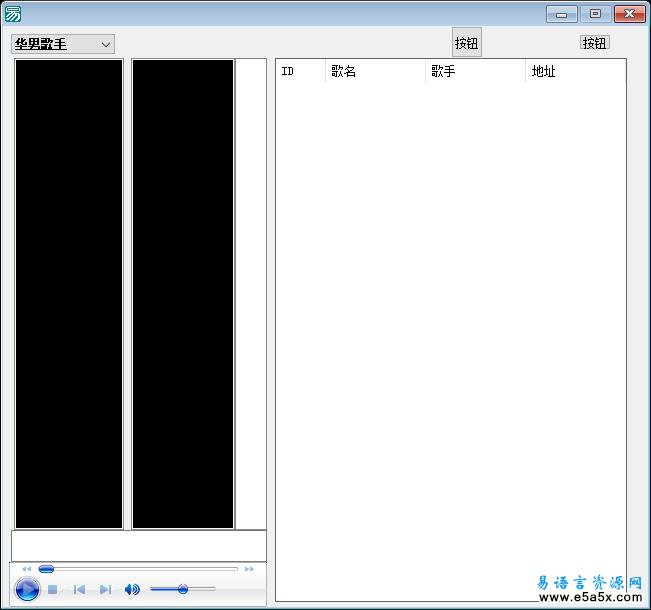Image resolution: width=651 pixels, height=610 pixels.
Task: Click the fast-forward double-arrow icon
Action: [x=249, y=569]
